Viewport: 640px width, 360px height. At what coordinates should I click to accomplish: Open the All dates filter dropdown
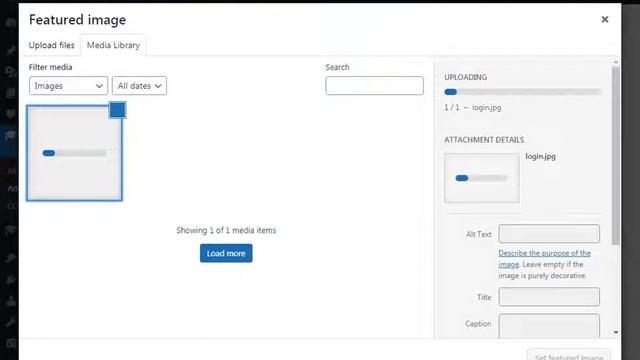point(139,86)
